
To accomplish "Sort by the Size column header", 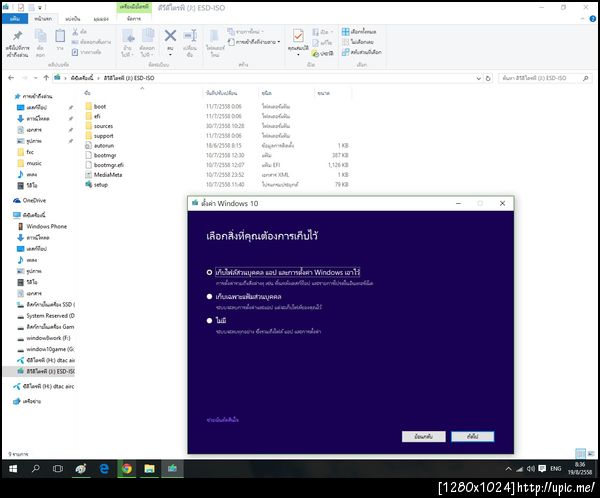I will (x=324, y=93).
